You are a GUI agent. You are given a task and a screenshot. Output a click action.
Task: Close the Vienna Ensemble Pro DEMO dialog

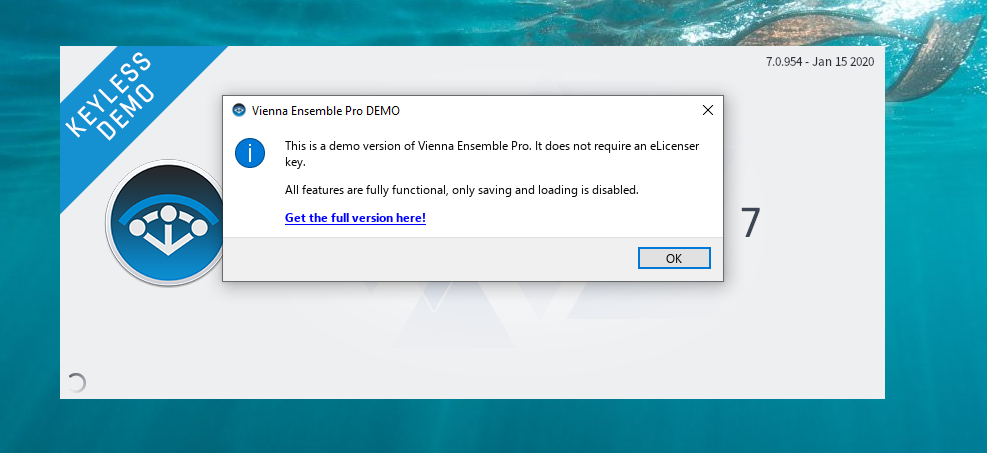708,111
